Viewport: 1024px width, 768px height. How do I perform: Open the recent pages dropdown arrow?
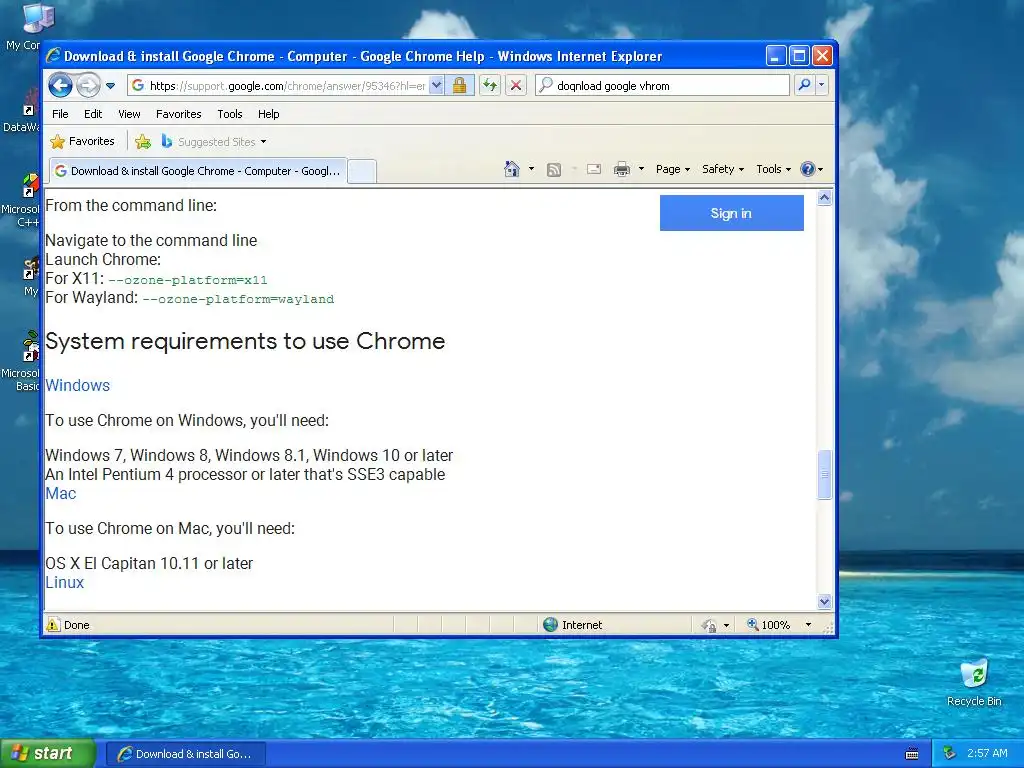pyautogui.click(x=110, y=86)
